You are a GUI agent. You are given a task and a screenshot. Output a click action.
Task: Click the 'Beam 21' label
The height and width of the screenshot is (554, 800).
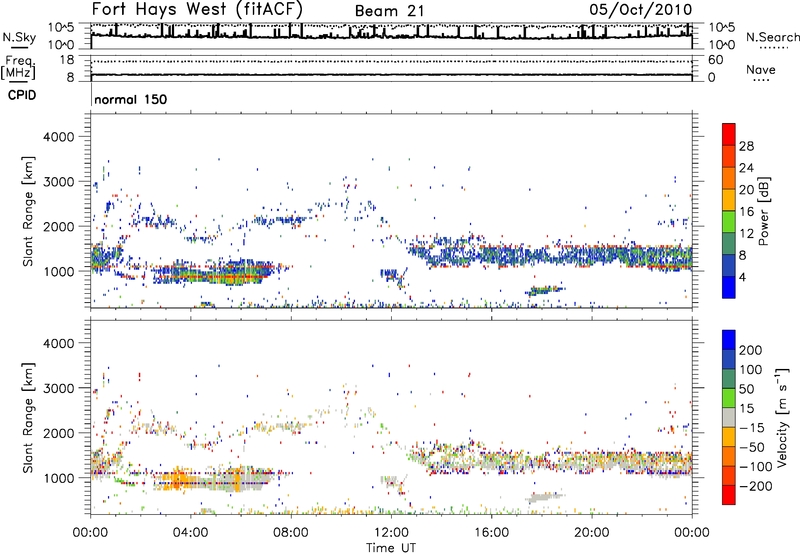click(x=389, y=11)
